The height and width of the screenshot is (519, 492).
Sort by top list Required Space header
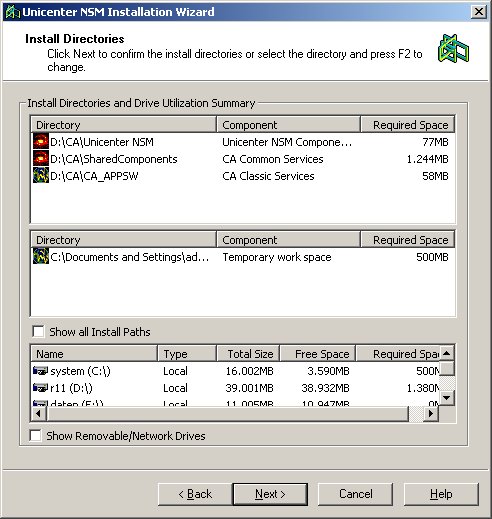click(408, 125)
